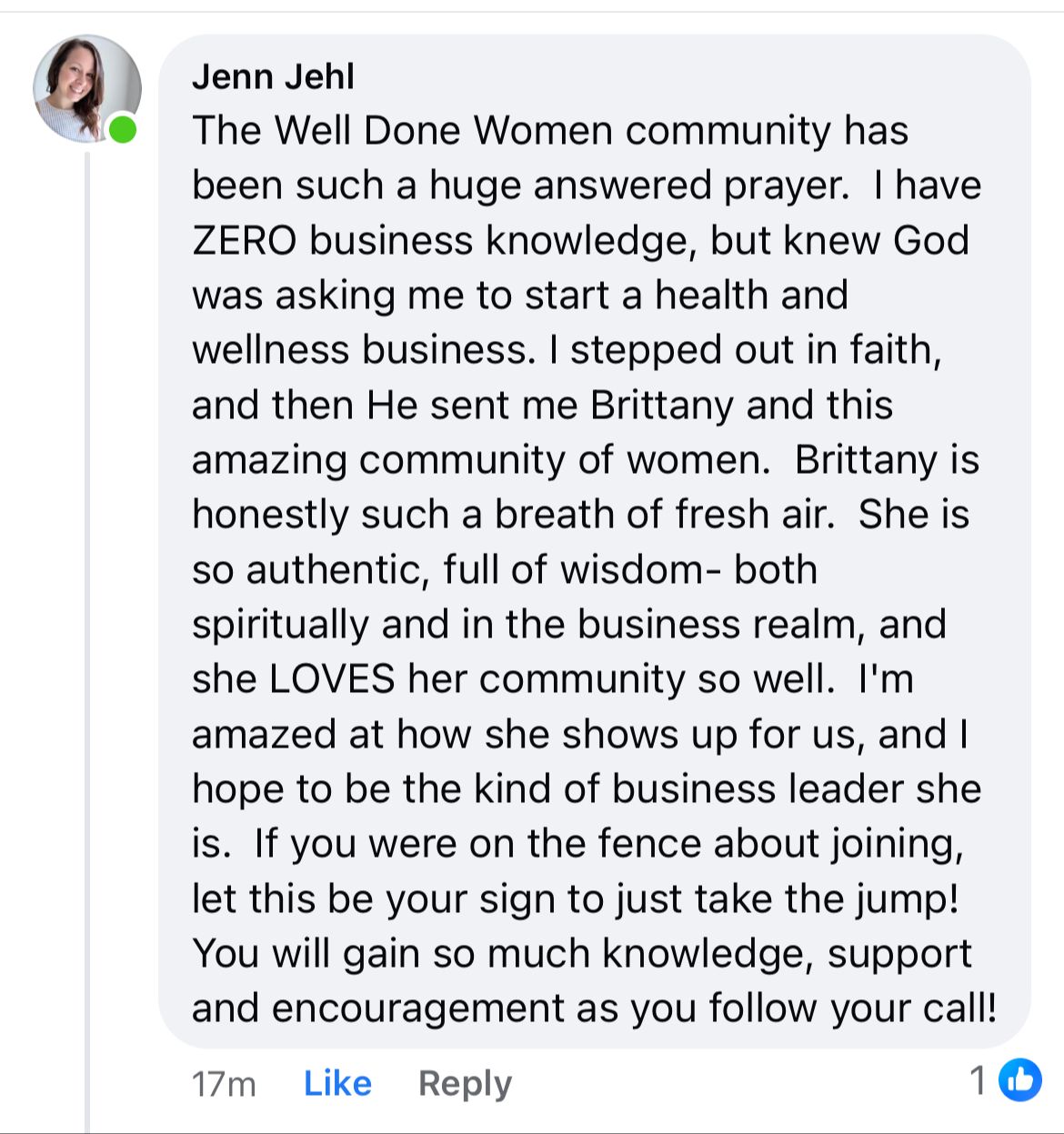Click "Brittany" after "He sent me"
The image size is (1064, 1134).
pos(661,405)
